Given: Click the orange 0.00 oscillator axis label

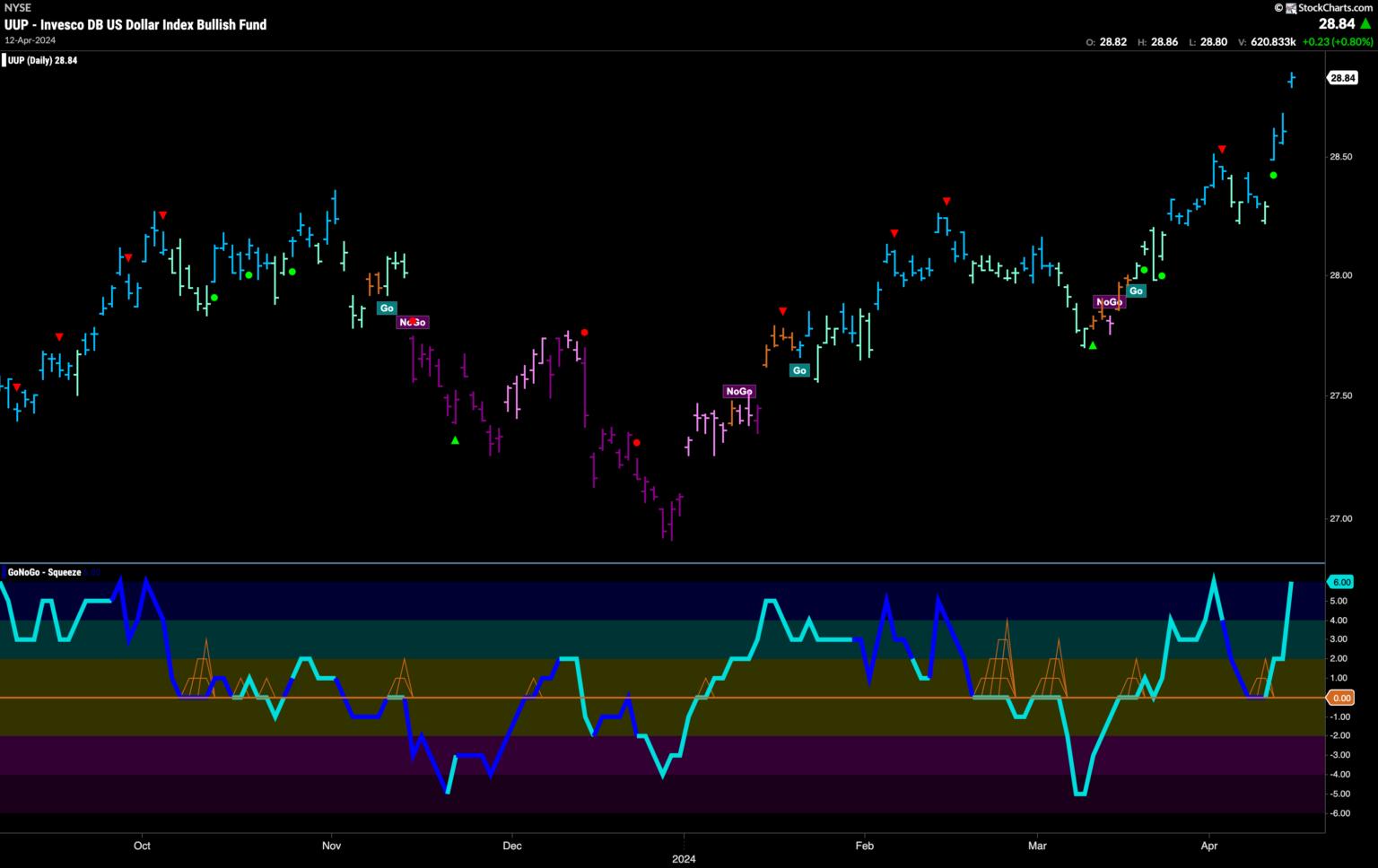Looking at the screenshot, I should (x=1341, y=698).
